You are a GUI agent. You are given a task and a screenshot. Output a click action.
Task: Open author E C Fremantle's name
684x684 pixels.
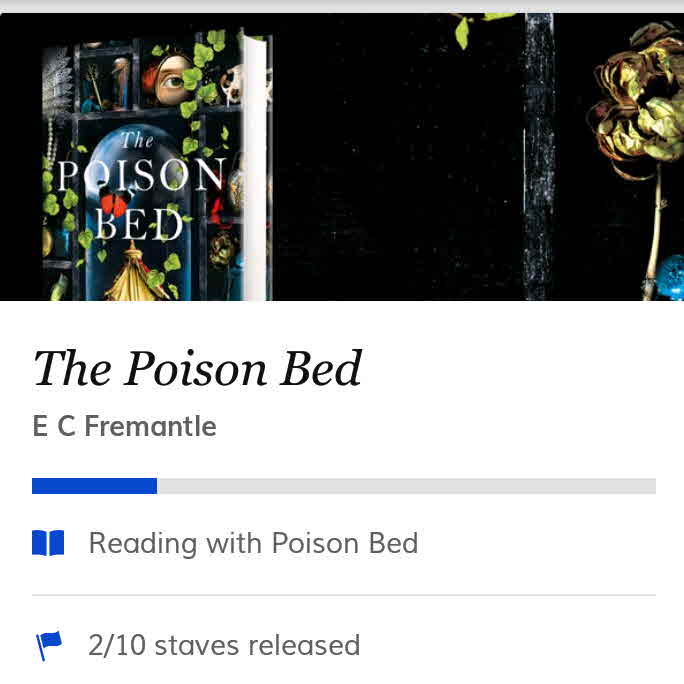click(x=124, y=427)
